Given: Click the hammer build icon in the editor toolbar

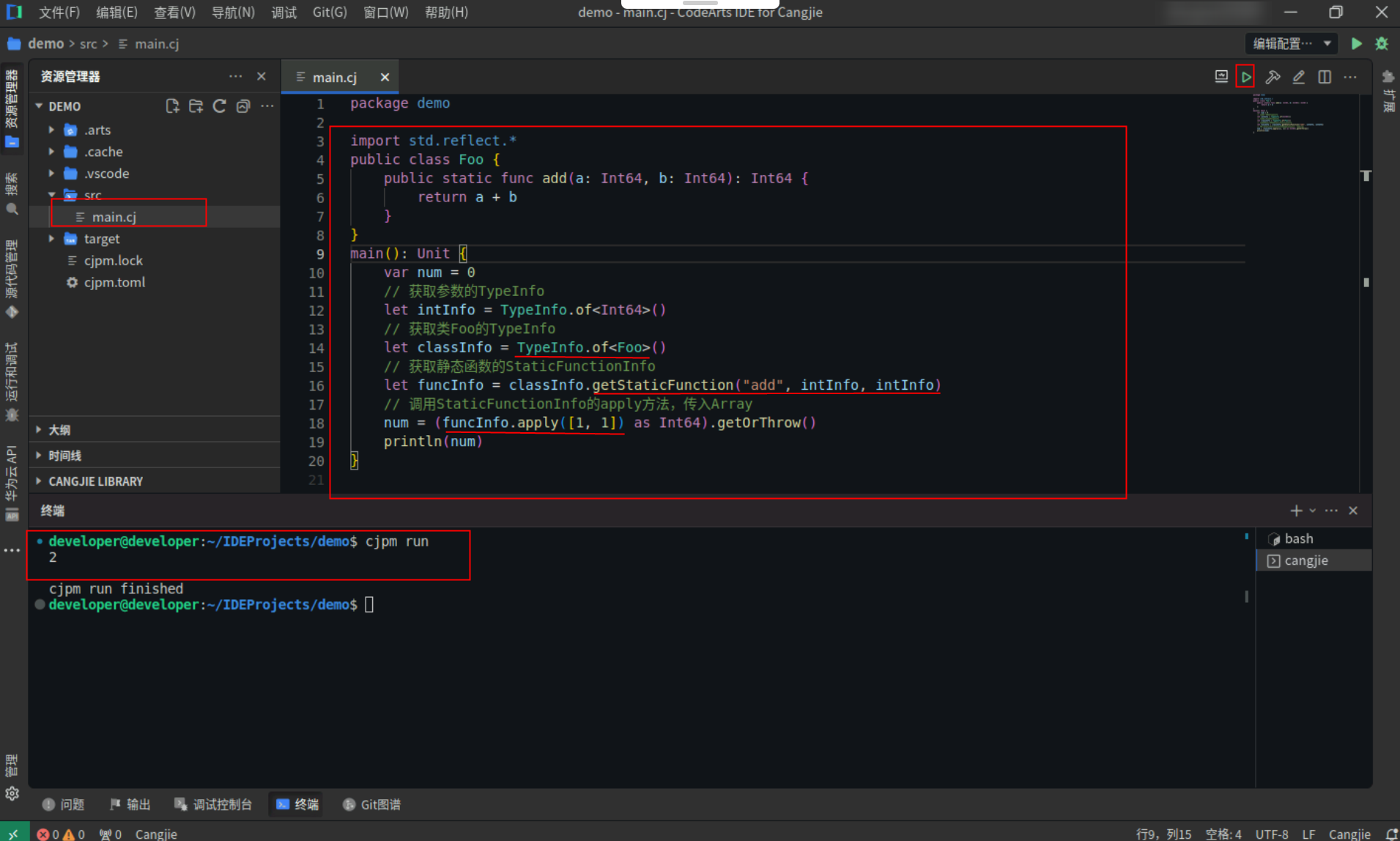Looking at the screenshot, I should pyautogui.click(x=1273, y=77).
